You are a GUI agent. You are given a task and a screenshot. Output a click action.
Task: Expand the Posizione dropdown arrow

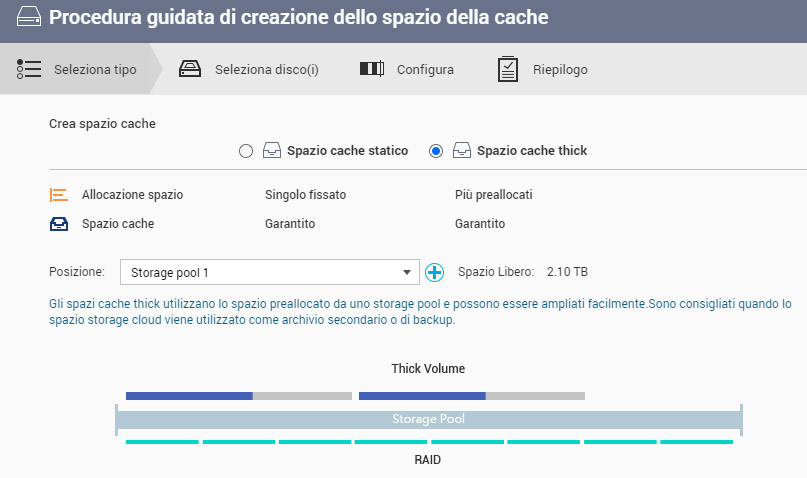pos(407,272)
